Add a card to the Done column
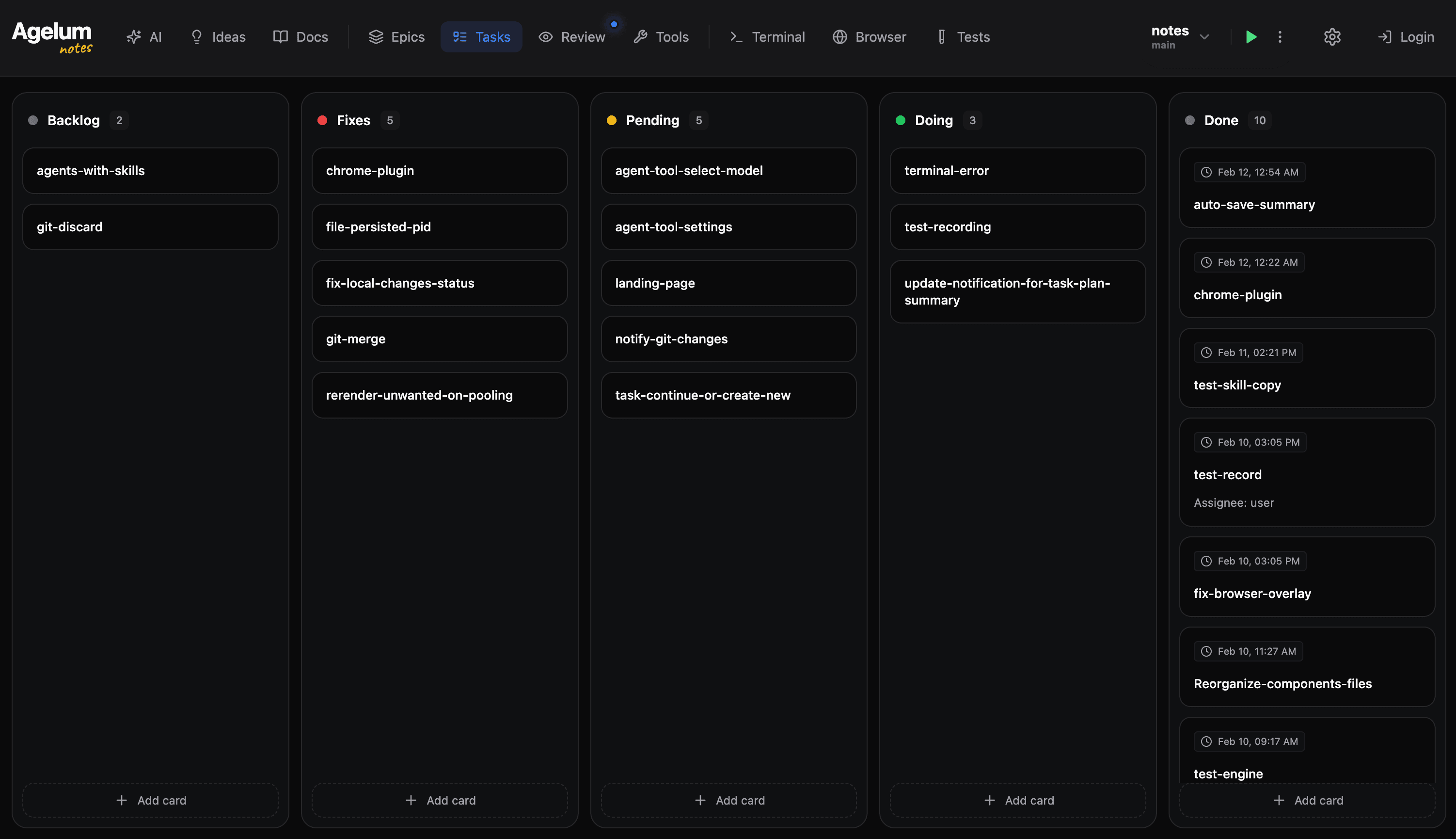 tap(1308, 800)
